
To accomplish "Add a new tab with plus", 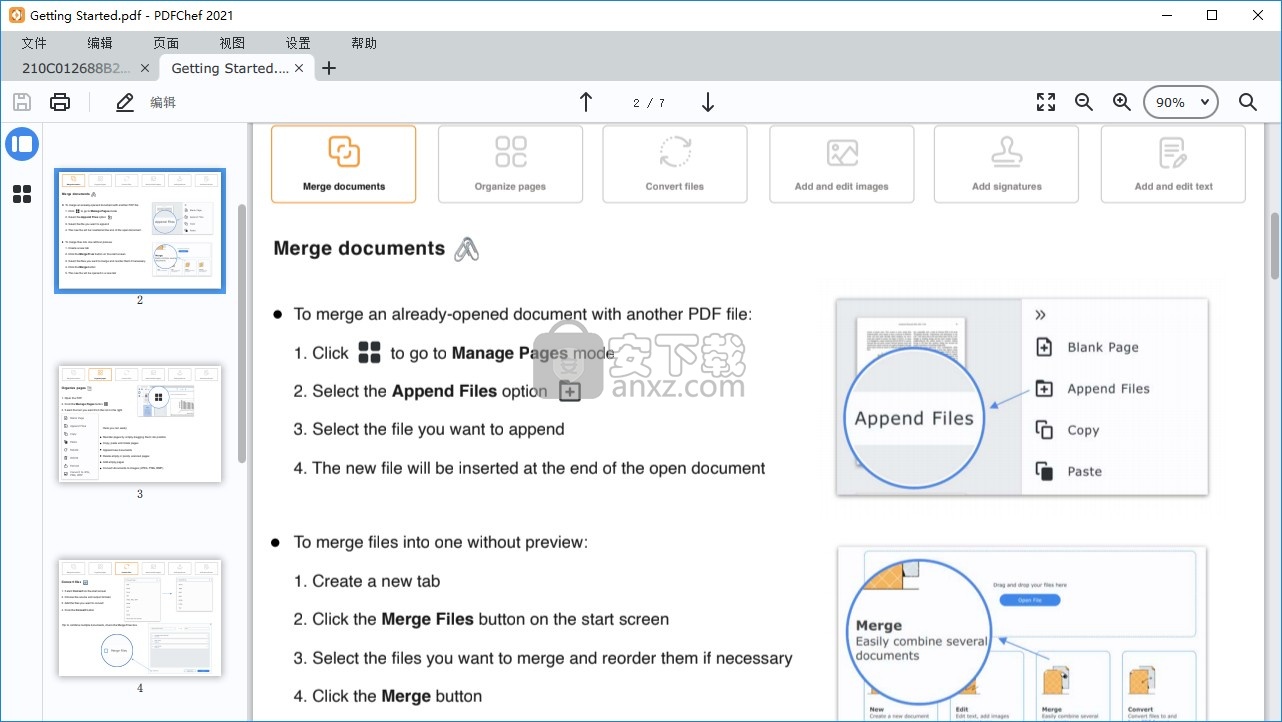I will tap(329, 68).
